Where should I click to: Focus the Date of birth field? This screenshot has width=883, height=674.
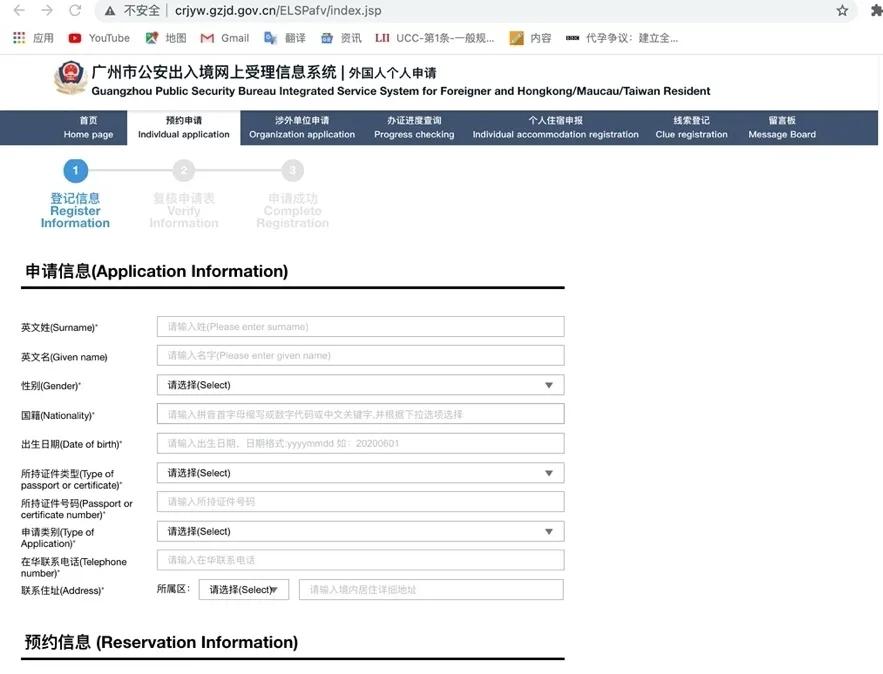[360, 444]
